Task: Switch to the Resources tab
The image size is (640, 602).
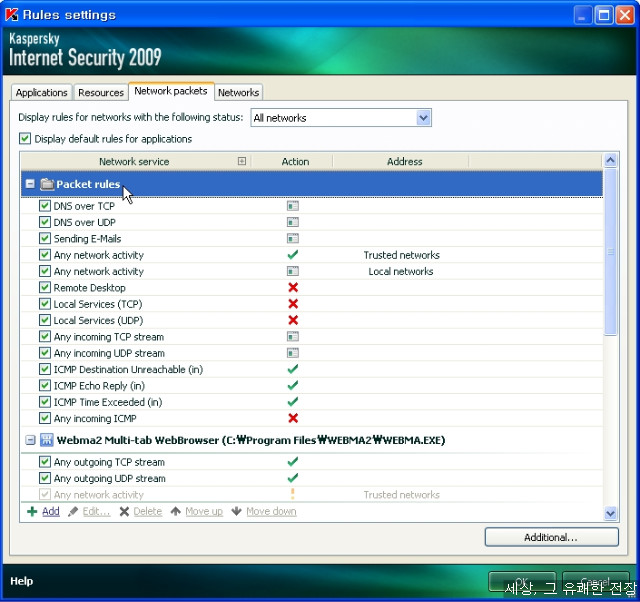Action: click(101, 93)
